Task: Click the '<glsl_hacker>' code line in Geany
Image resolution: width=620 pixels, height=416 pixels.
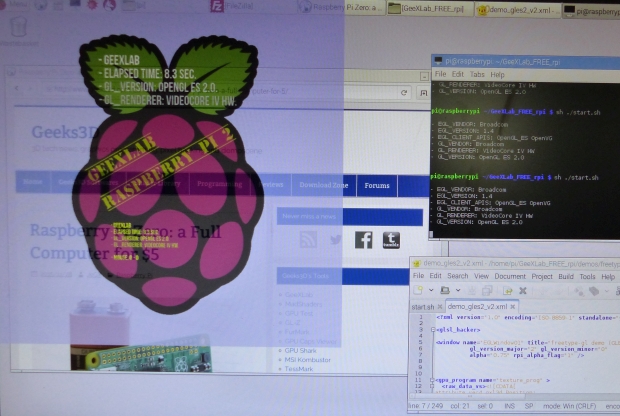Action: [459, 330]
